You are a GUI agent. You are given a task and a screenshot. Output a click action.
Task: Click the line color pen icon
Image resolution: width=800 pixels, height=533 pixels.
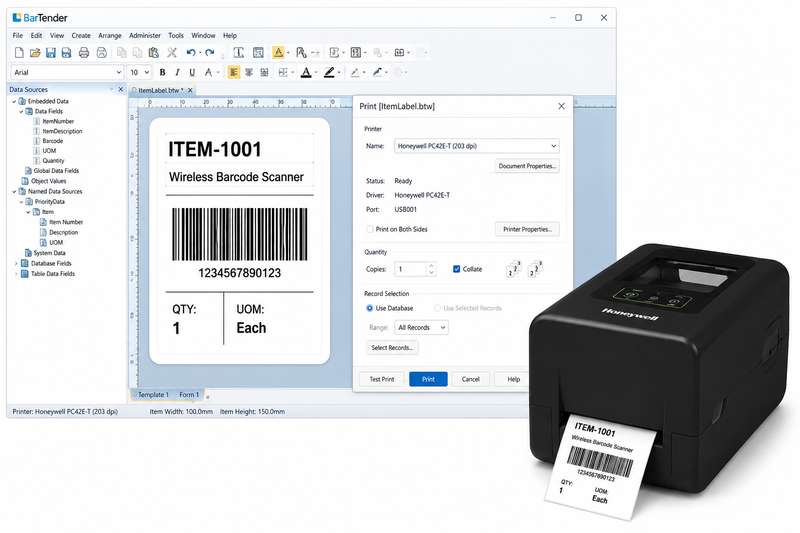click(329, 72)
